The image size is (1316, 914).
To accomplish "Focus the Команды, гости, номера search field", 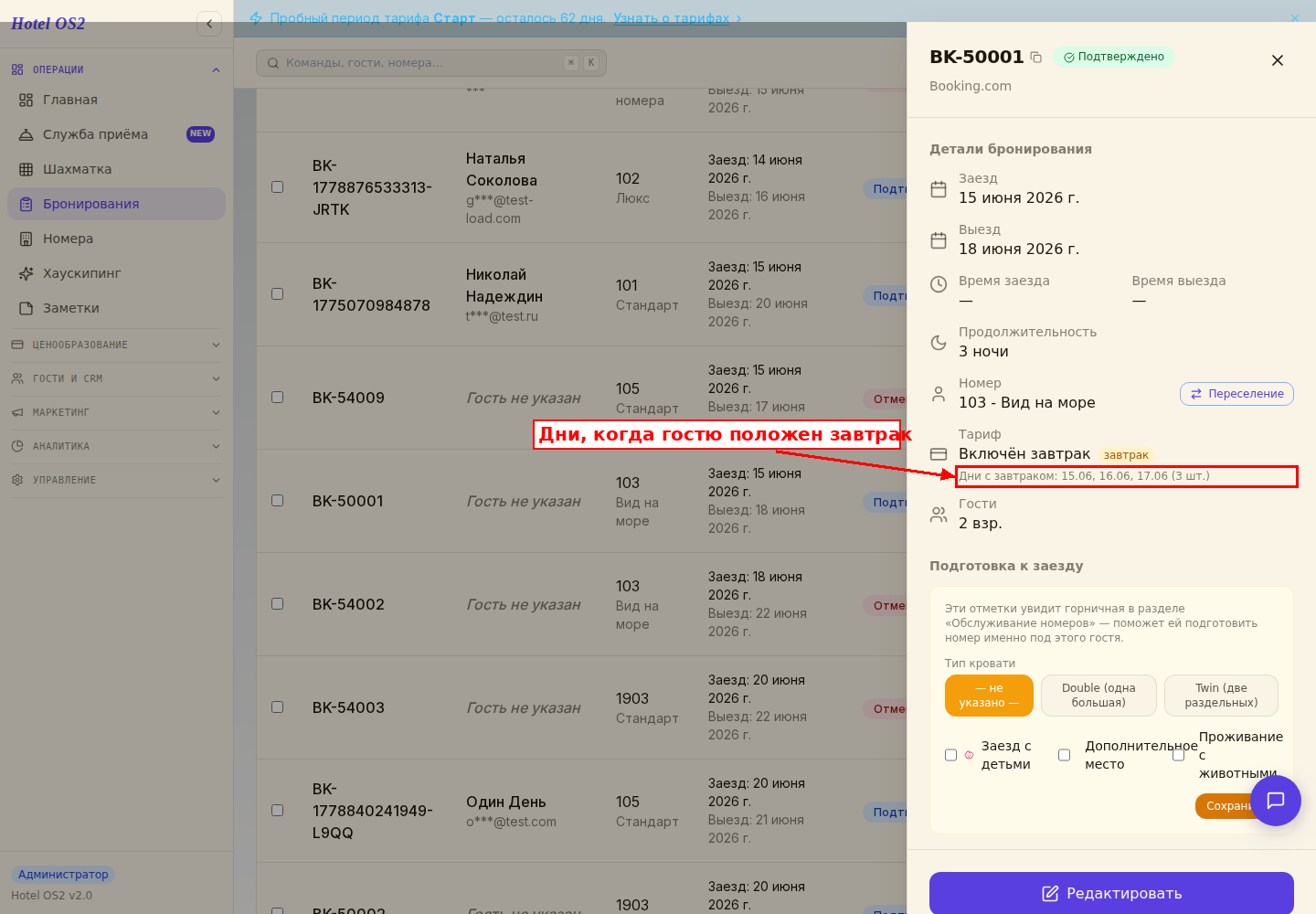I will pos(431,63).
